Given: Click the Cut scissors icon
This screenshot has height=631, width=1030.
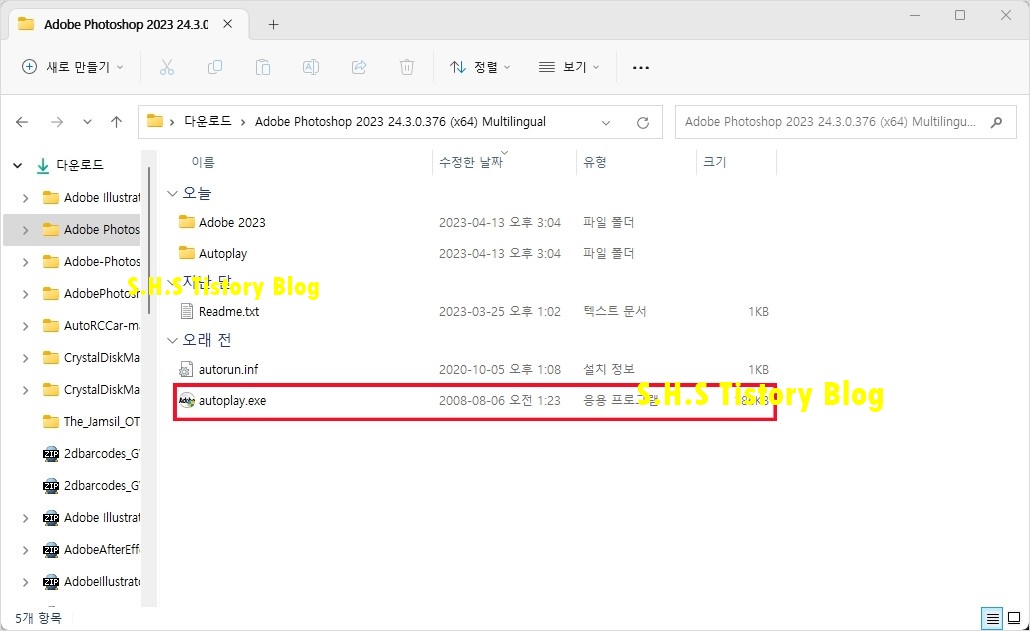Looking at the screenshot, I should coord(167,67).
